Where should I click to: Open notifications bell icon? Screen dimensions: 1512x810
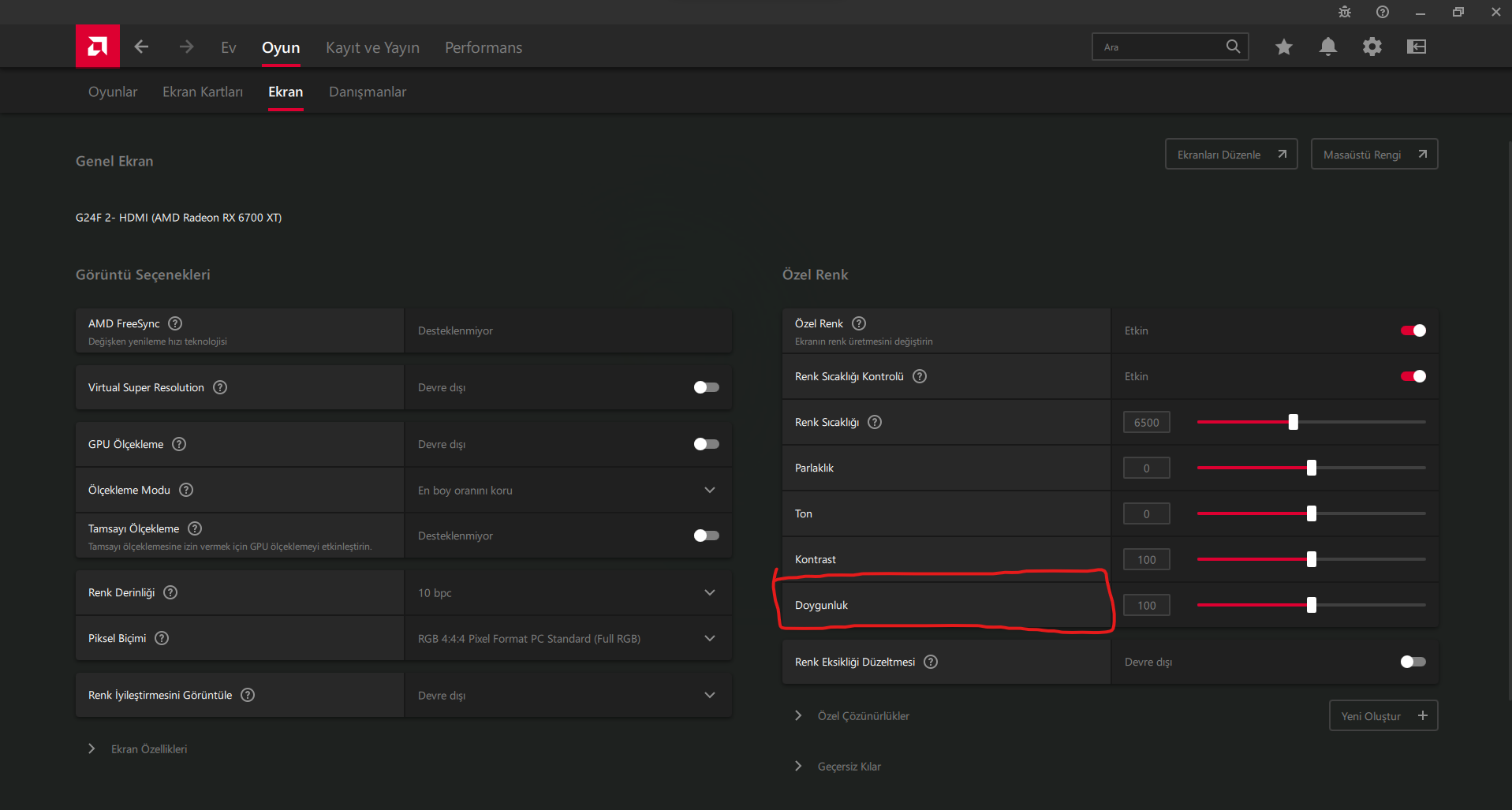coord(1327,47)
